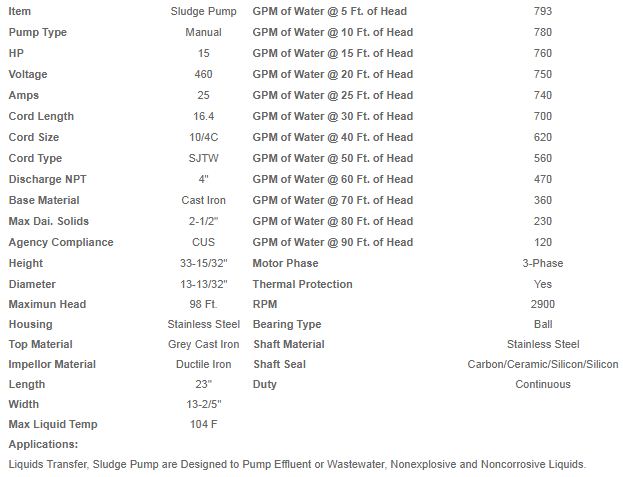Click "GPM of Water @ 90 Ft. of Head"
Image resolution: width=623 pixels, height=477 pixels.
coord(332,242)
